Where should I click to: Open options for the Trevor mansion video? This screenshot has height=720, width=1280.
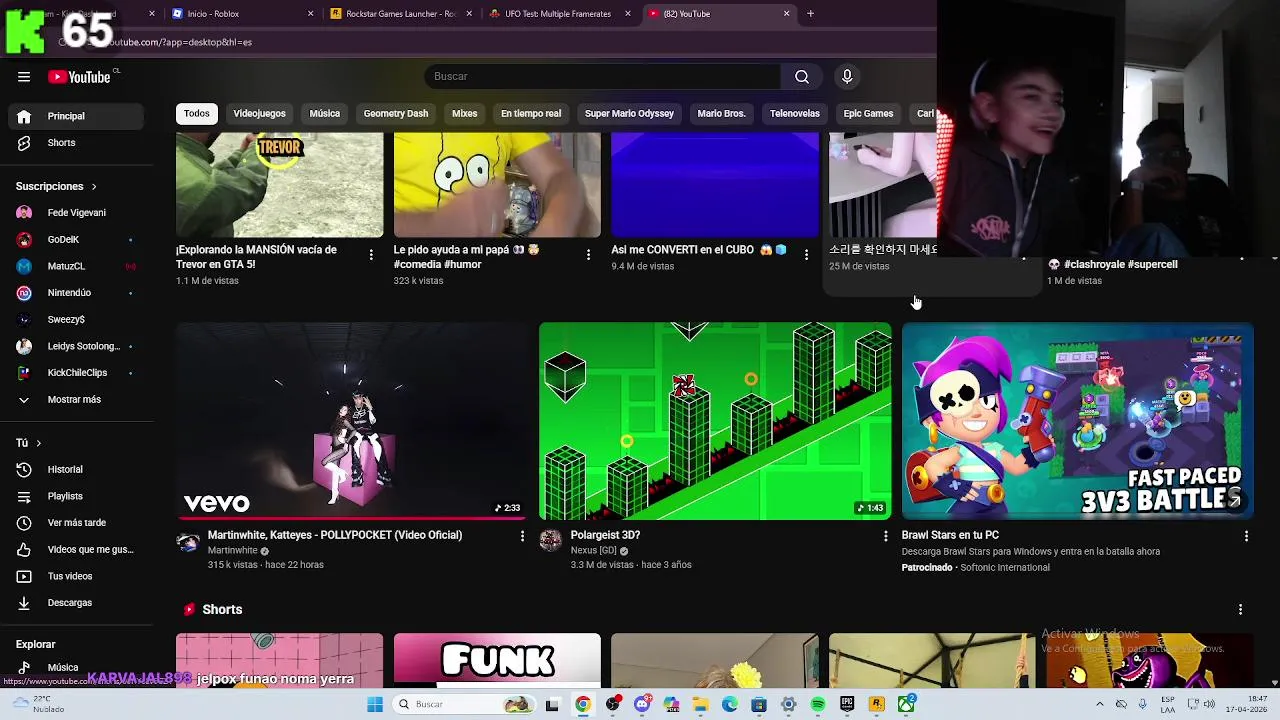click(x=371, y=255)
